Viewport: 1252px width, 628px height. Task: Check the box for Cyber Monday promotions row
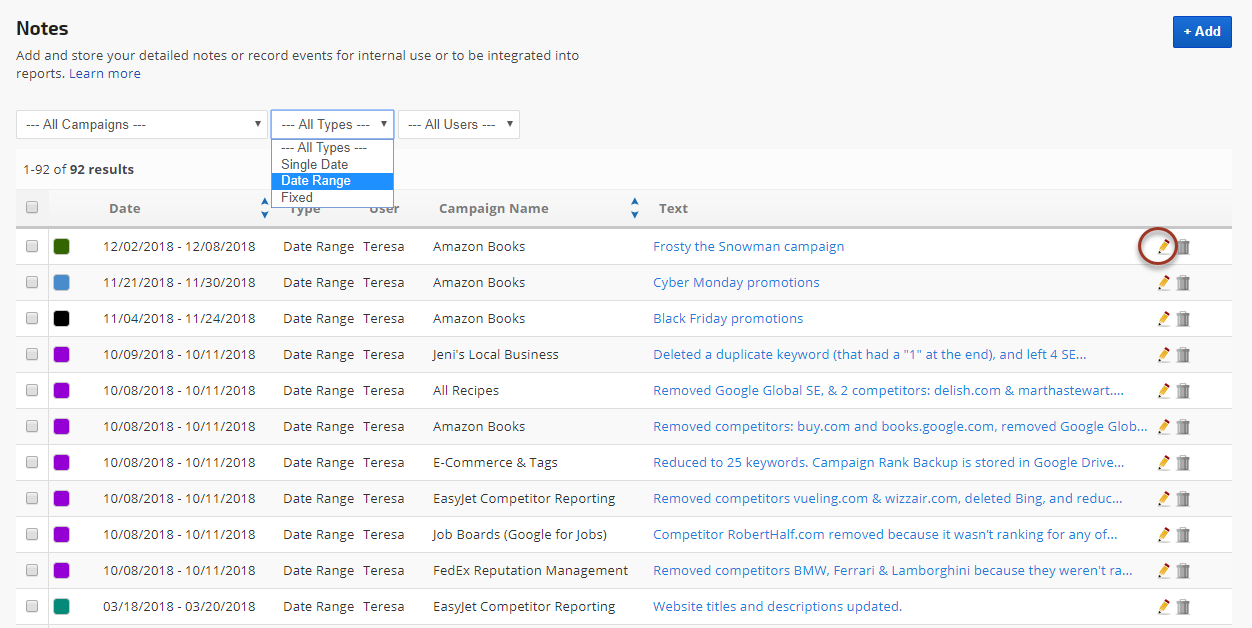[x=32, y=283]
